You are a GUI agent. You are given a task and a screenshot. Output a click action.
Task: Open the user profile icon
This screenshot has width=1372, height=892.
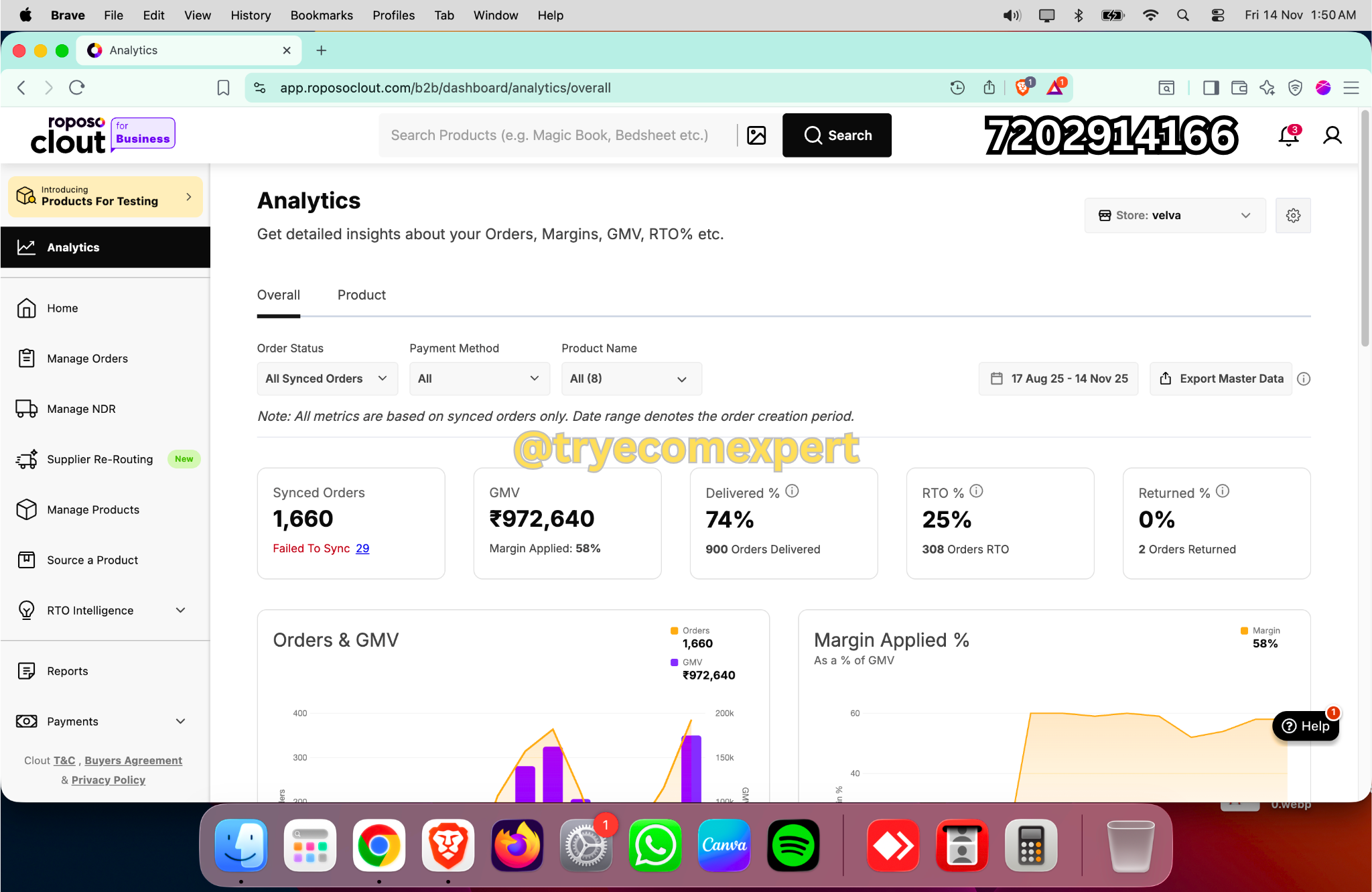[1332, 136]
